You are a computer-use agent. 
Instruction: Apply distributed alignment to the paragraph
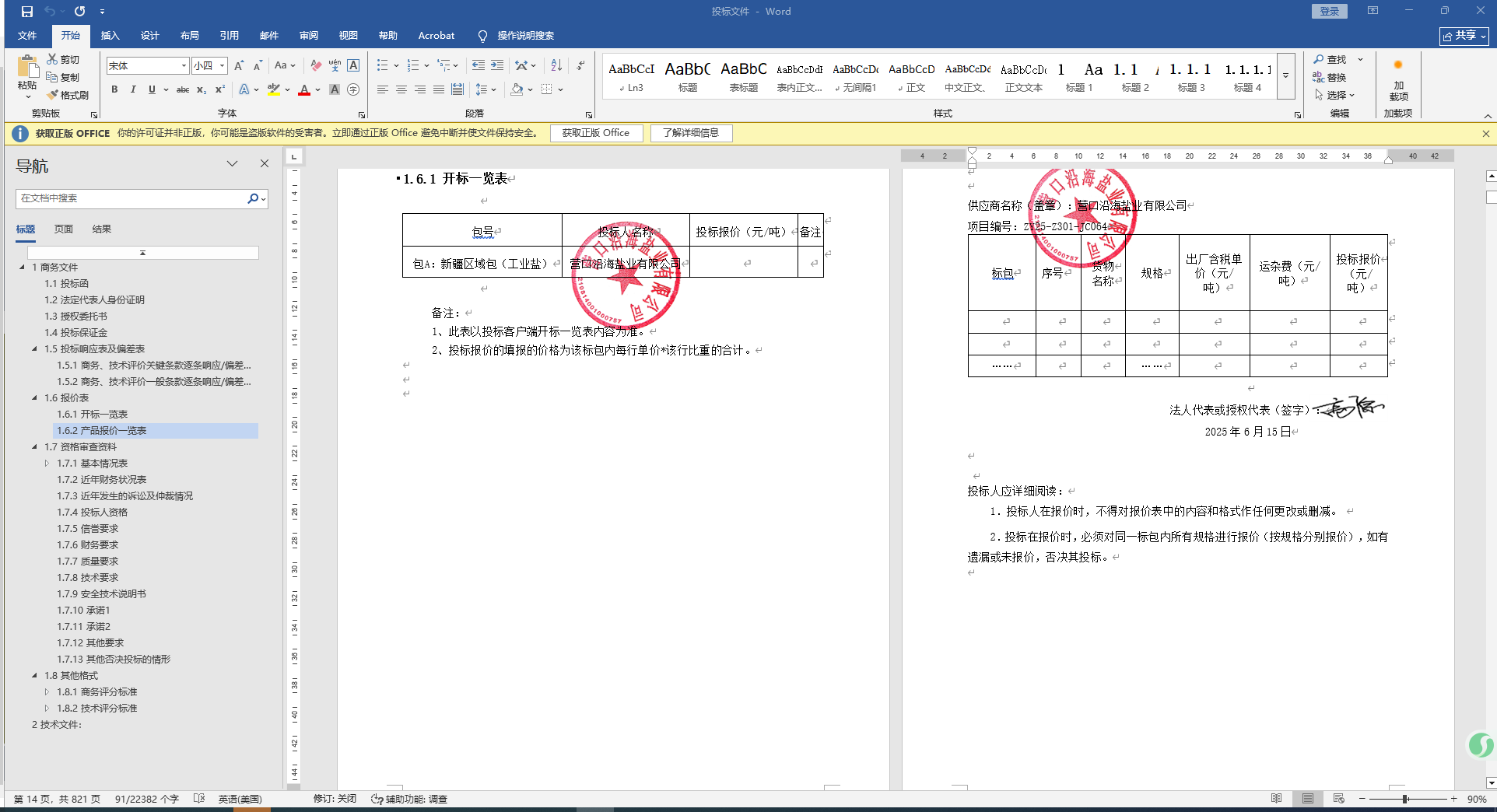[458, 89]
